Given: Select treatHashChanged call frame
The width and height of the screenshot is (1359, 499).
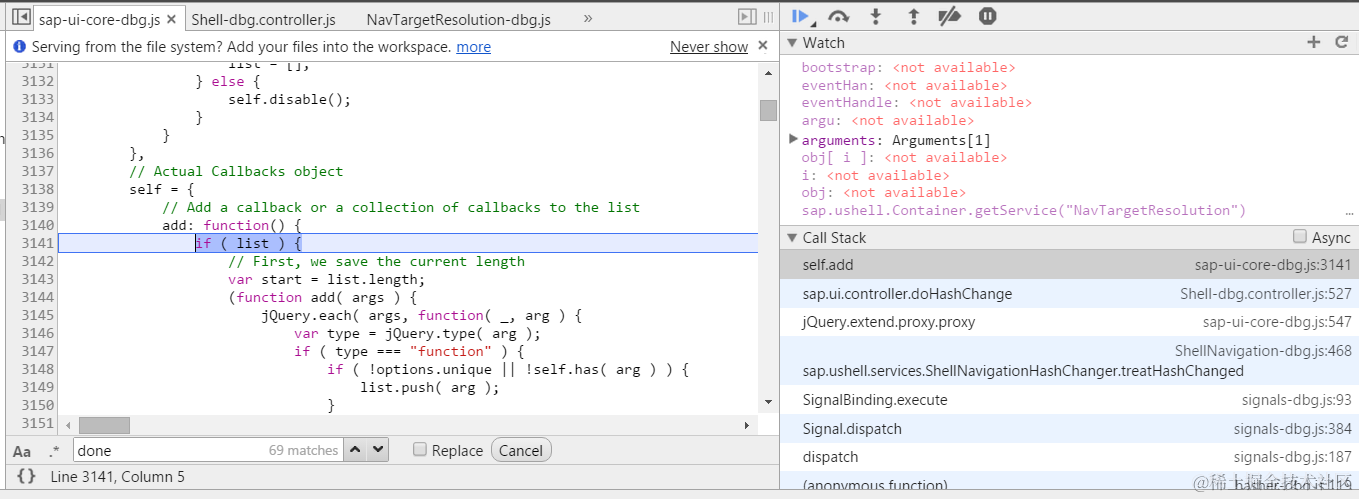Looking at the screenshot, I should pyautogui.click(x=1069, y=361).
